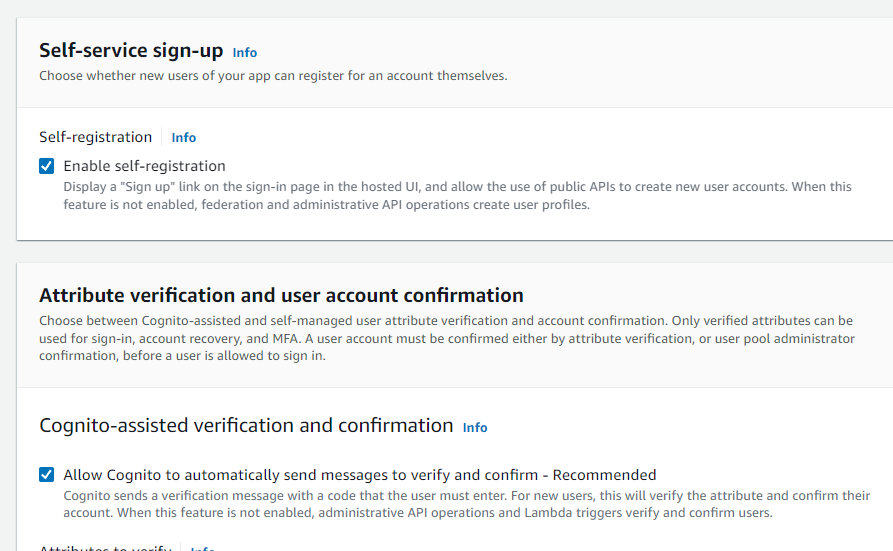The width and height of the screenshot is (893, 551).
Task: Click the "Cognito sends a verification message" help text
Action: [466, 504]
